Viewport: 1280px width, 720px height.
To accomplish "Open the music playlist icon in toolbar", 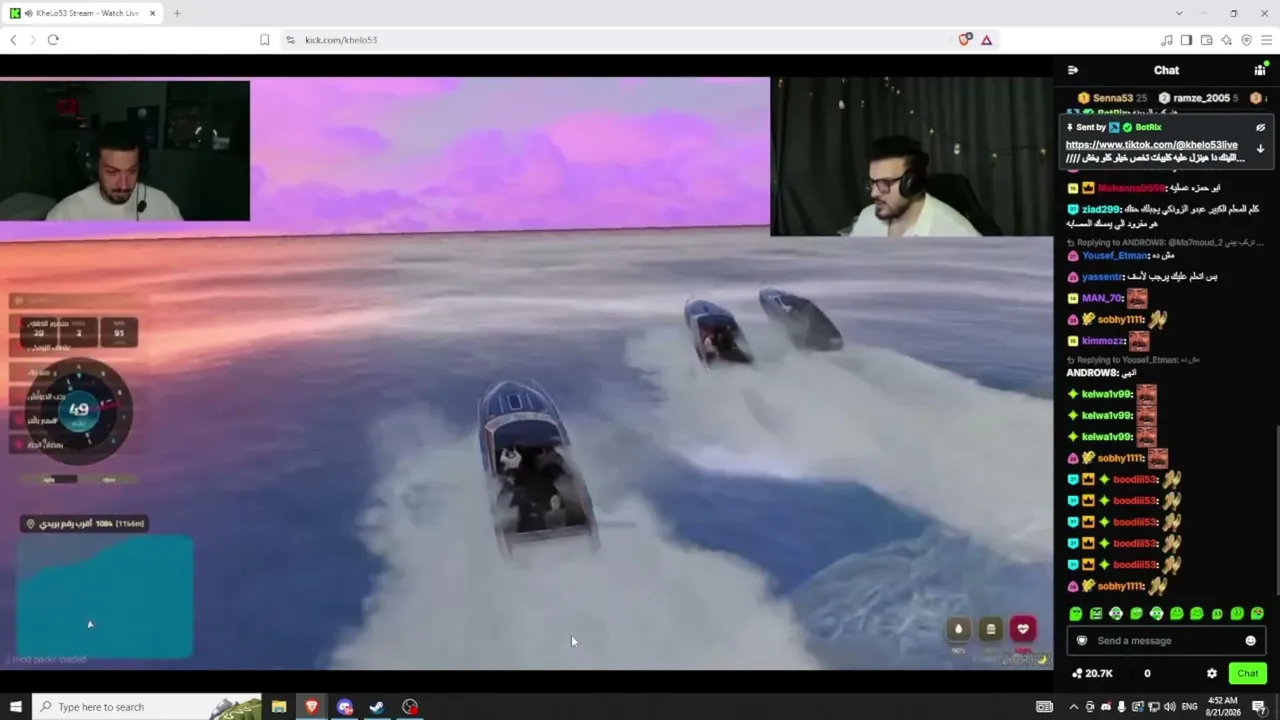I will [x=1166, y=40].
